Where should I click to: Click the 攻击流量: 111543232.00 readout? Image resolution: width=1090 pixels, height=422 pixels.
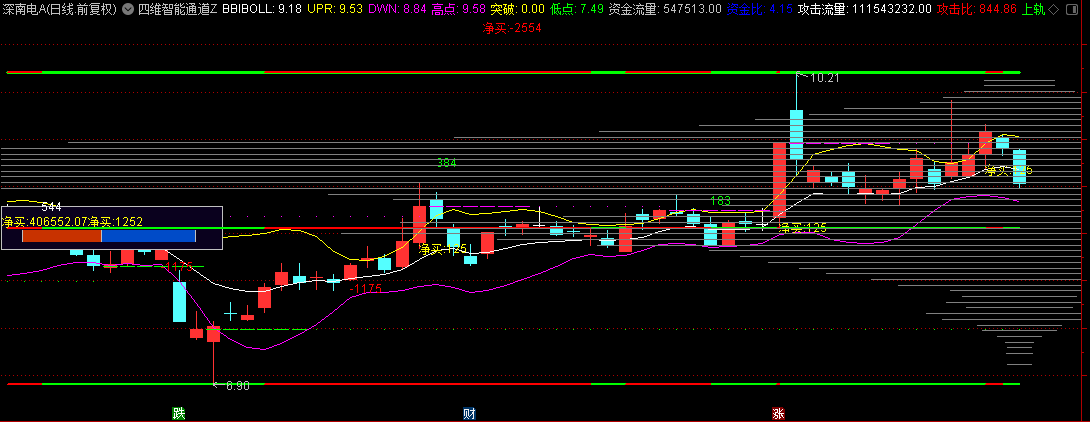[865, 9]
